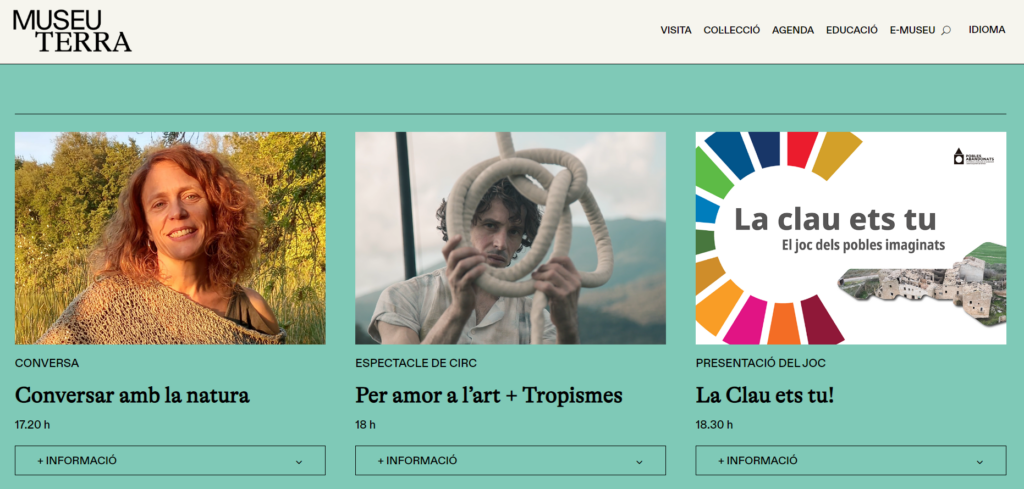Open Per amor a l'art + Tropismes title
This screenshot has width=1024, height=489.
(x=488, y=395)
